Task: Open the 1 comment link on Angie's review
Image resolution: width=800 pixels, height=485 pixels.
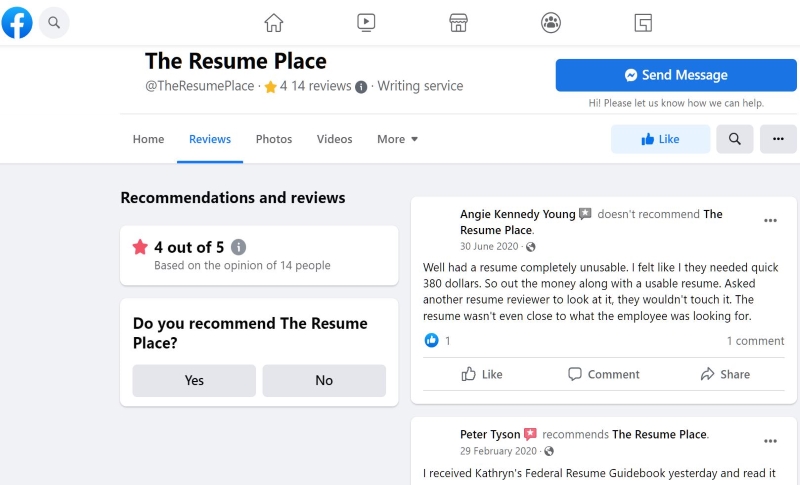Action: pyautogui.click(x=755, y=341)
